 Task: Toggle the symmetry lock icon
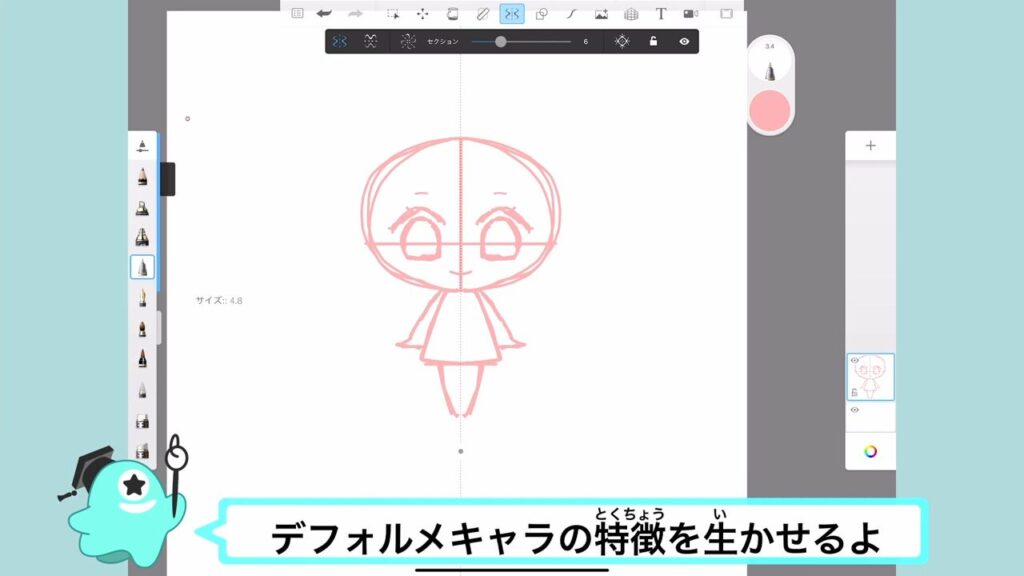coord(653,42)
